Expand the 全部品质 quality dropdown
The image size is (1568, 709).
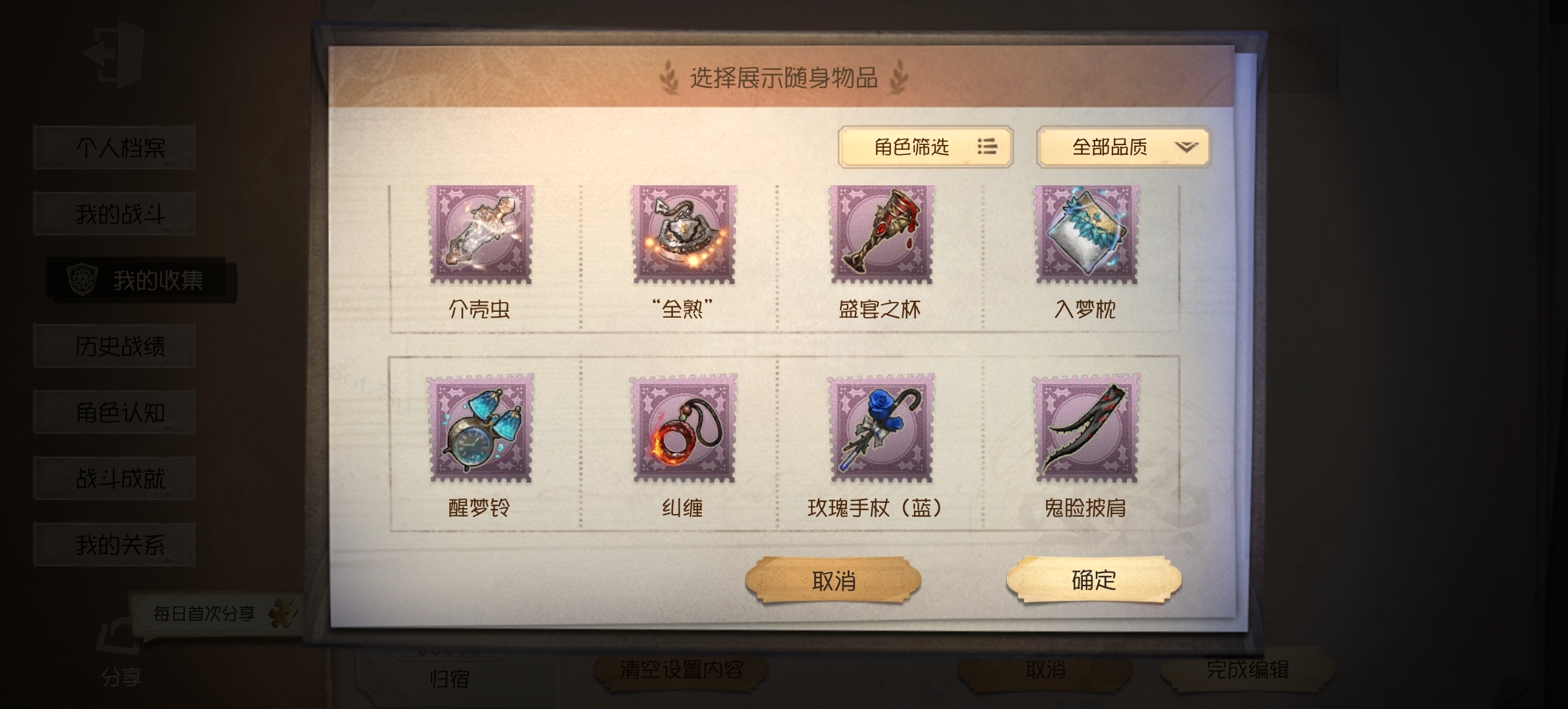click(x=1123, y=146)
